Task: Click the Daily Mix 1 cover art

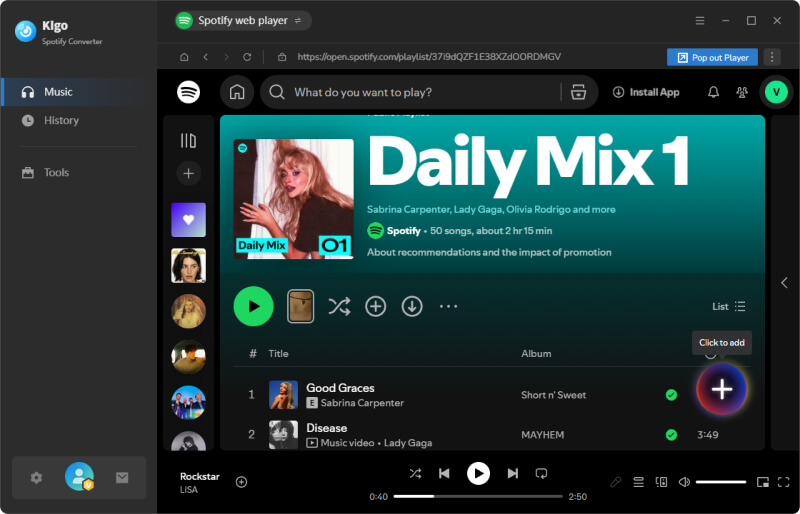Action: pyautogui.click(x=293, y=199)
